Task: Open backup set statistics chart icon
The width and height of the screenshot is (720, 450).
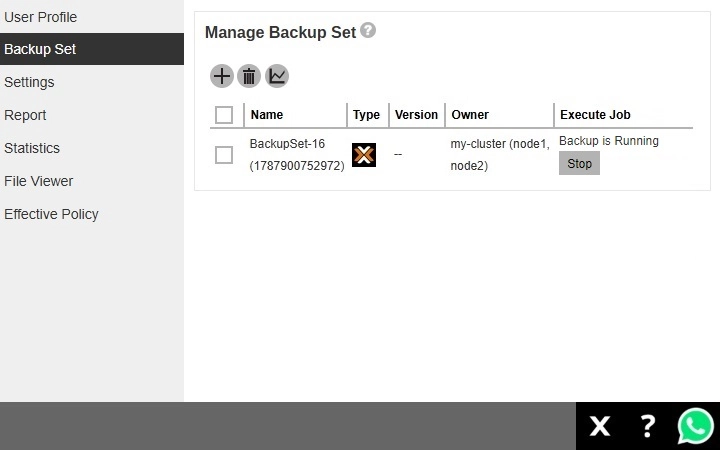Action: coord(277,76)
